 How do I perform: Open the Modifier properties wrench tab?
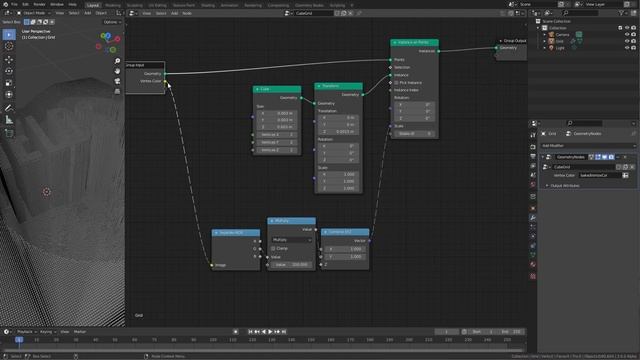(x=533, y=218)
